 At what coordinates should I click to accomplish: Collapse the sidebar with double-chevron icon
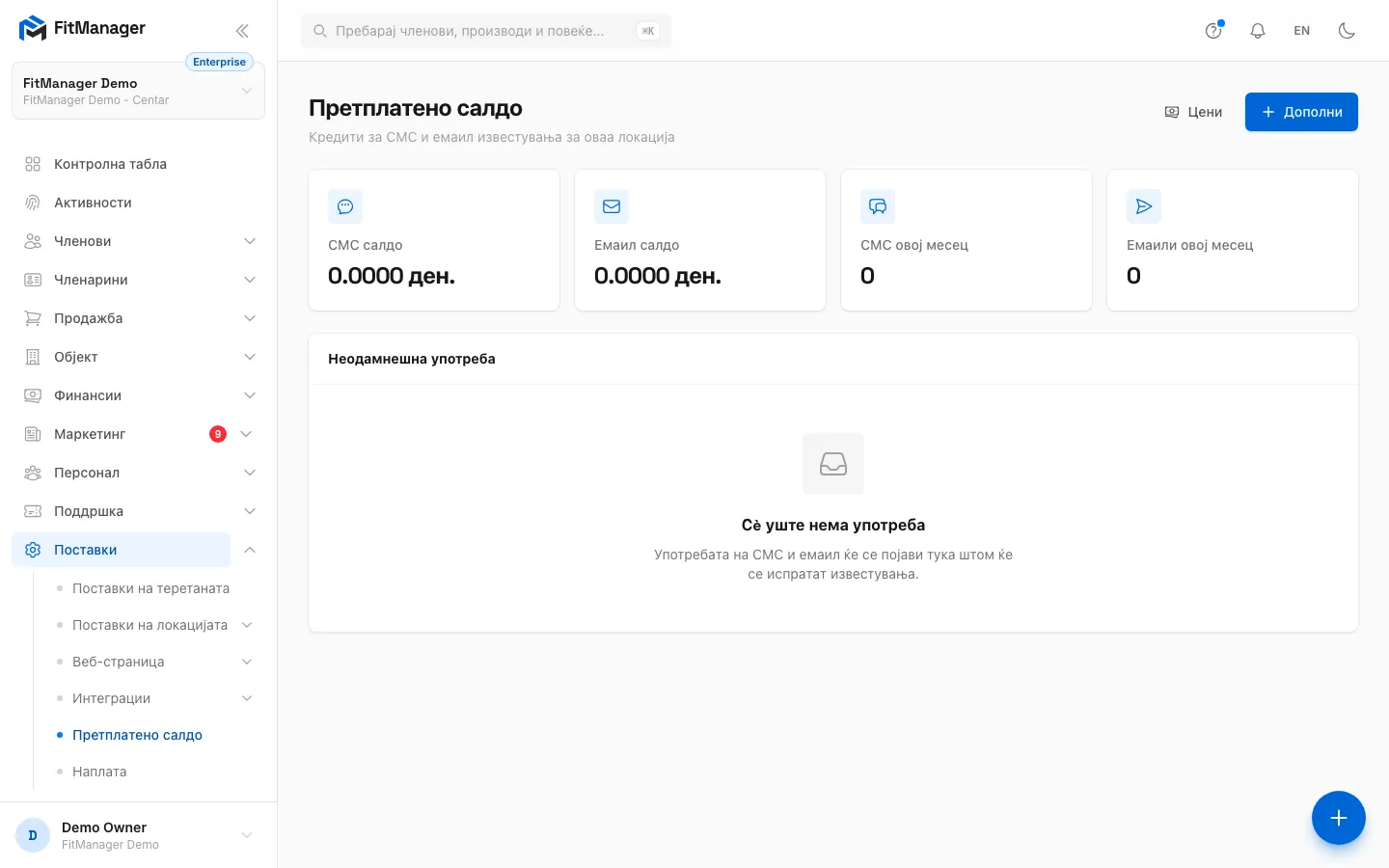point(242,31)
